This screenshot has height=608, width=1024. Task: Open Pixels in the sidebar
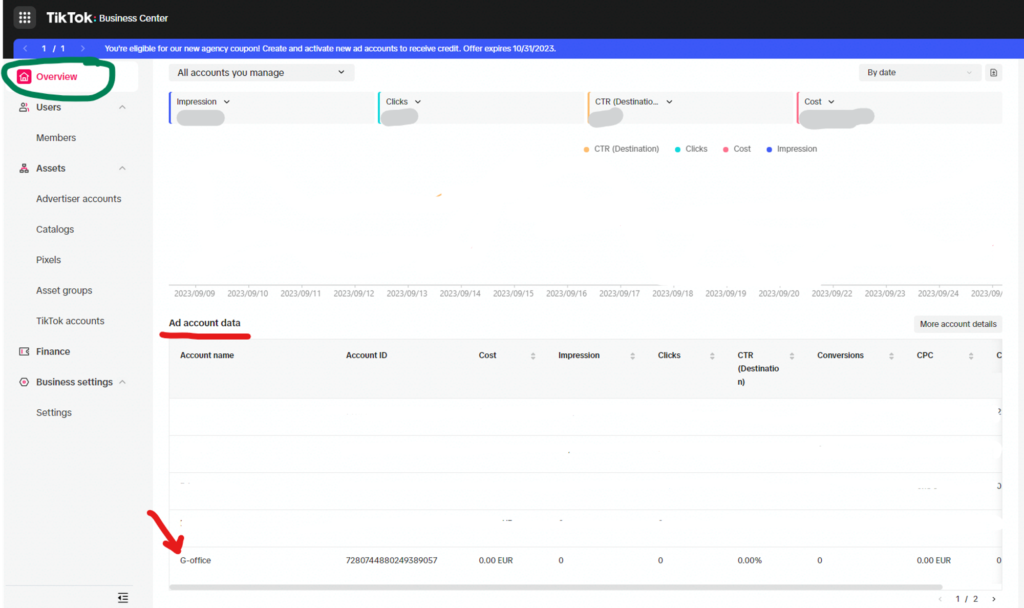pyautogui.click(x=48, y=260)
